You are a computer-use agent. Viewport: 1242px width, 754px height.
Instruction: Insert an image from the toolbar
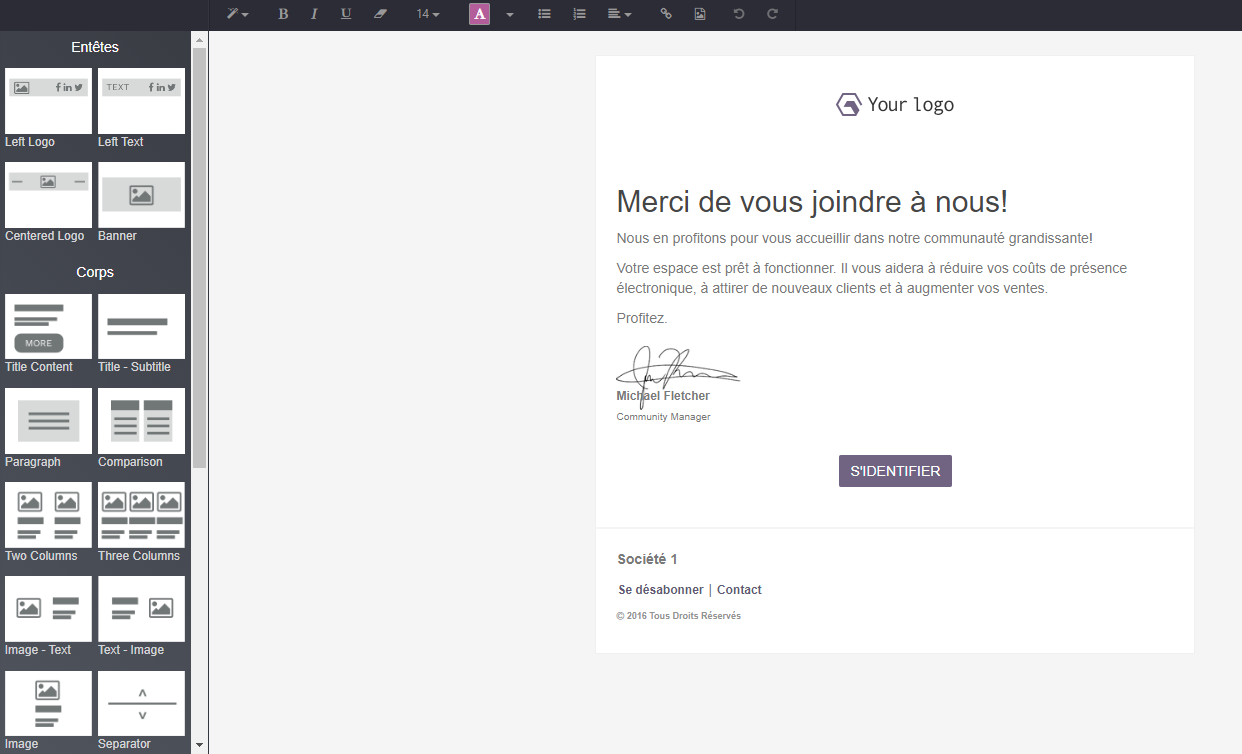(700, 14)
